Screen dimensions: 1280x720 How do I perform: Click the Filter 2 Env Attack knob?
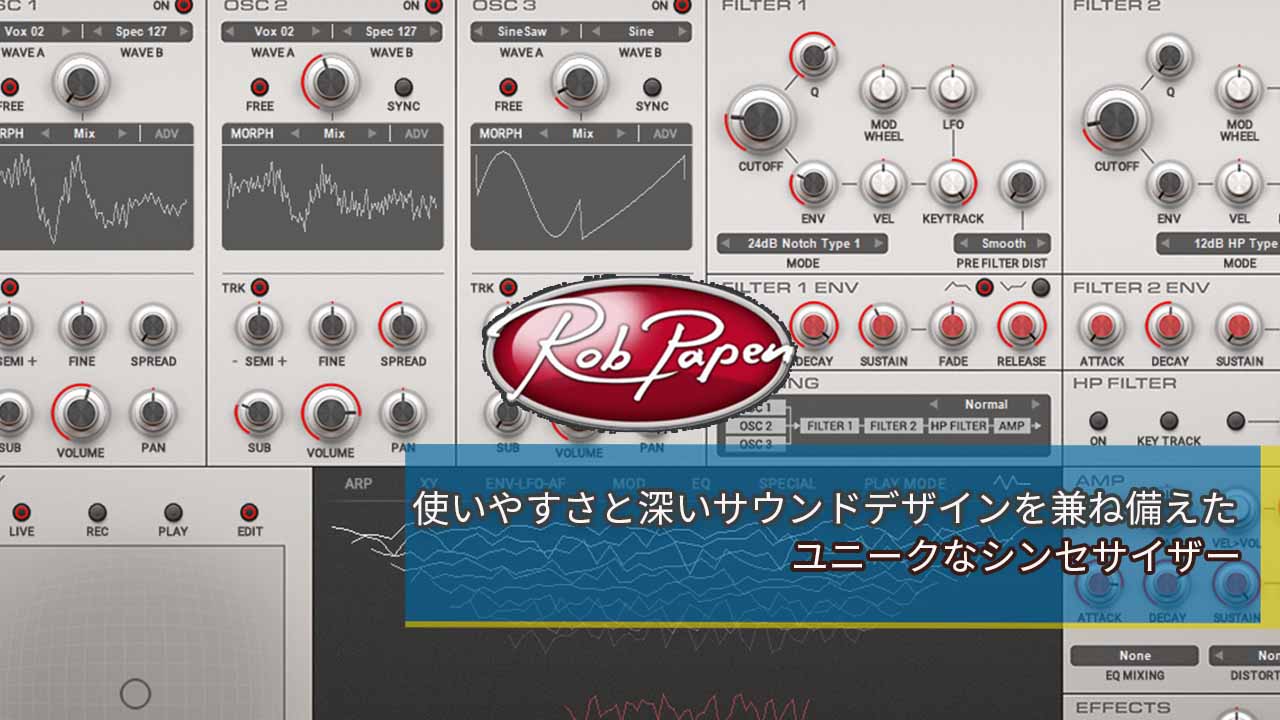click(x=1101, y=326)
